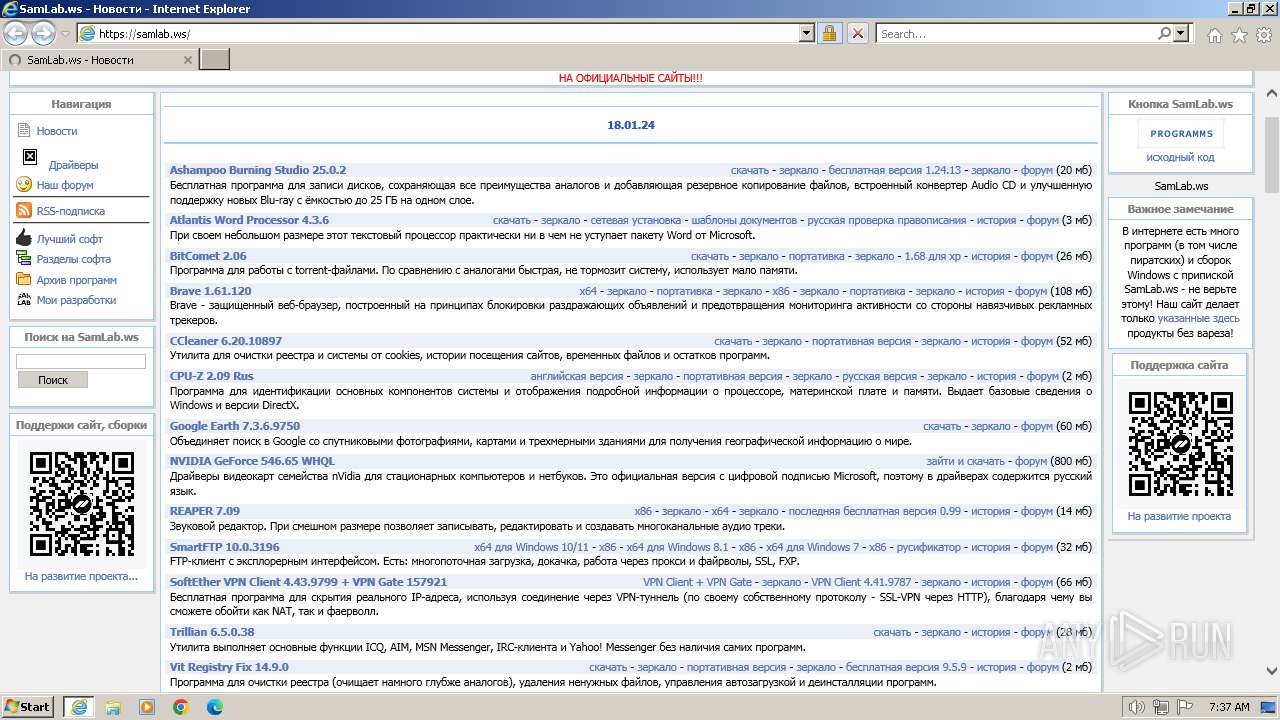Click the site search text field
1280x720 pixels.
[81, 361]
